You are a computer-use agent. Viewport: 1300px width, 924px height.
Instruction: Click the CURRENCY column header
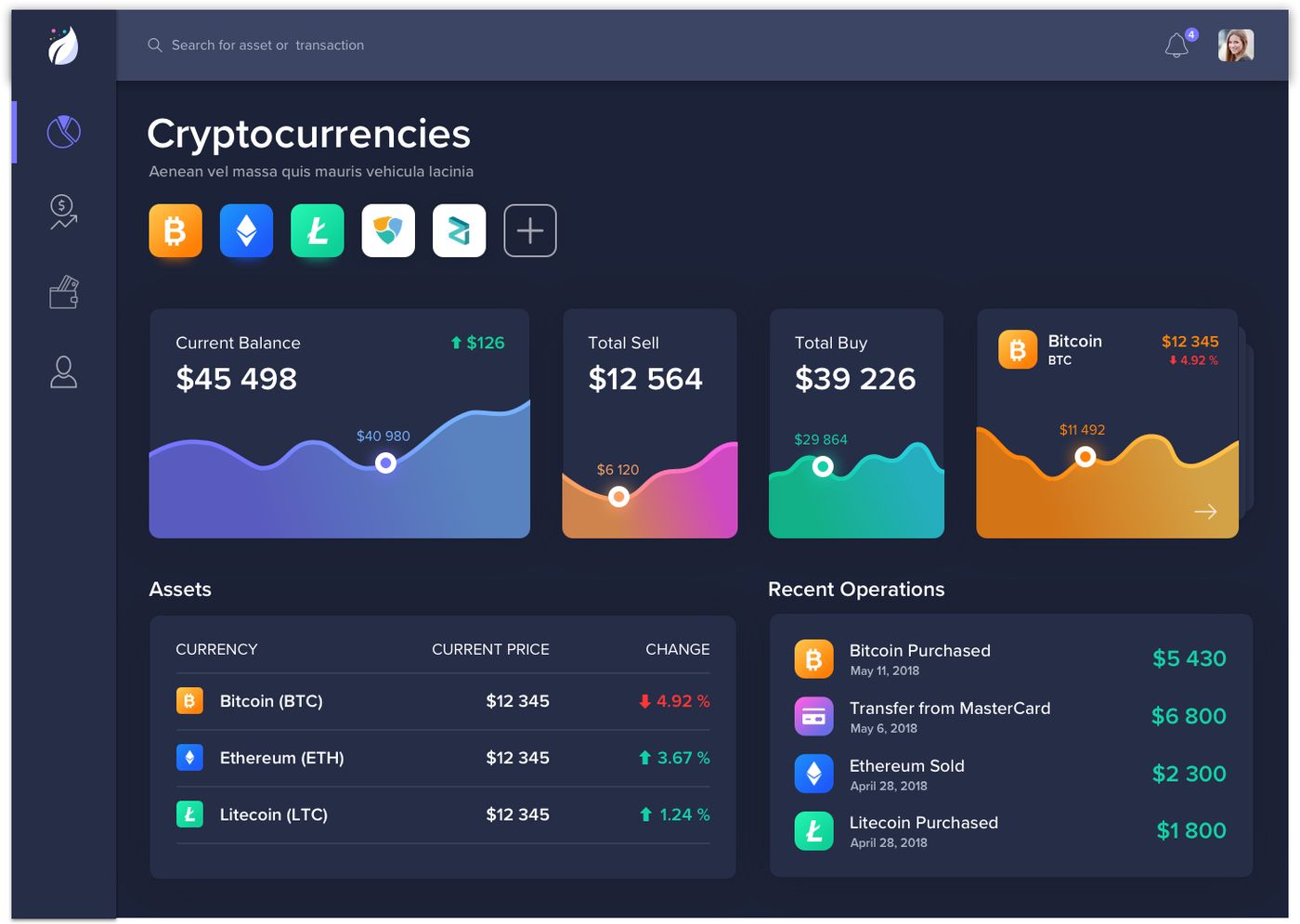(x=216, y=649)
